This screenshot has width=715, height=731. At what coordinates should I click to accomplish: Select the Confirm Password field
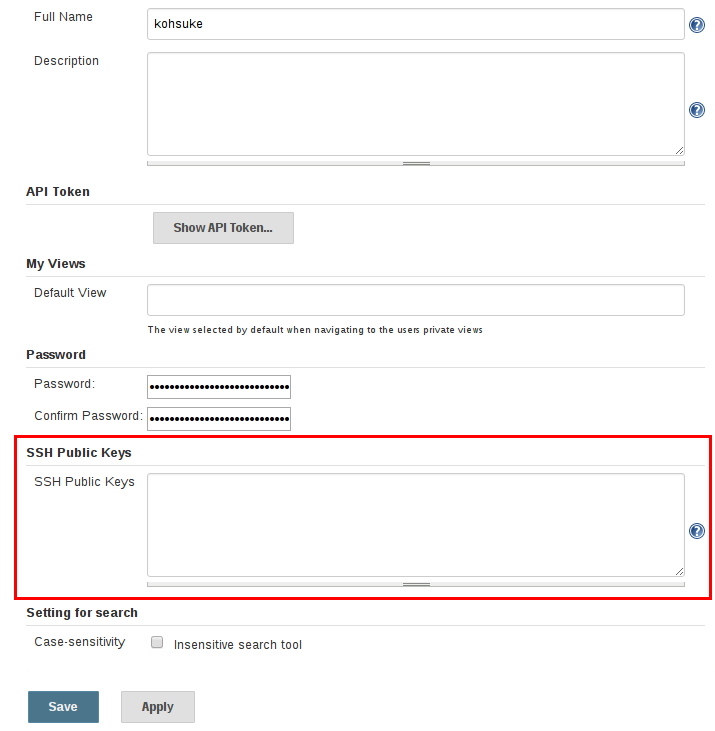tap(218, 418)
